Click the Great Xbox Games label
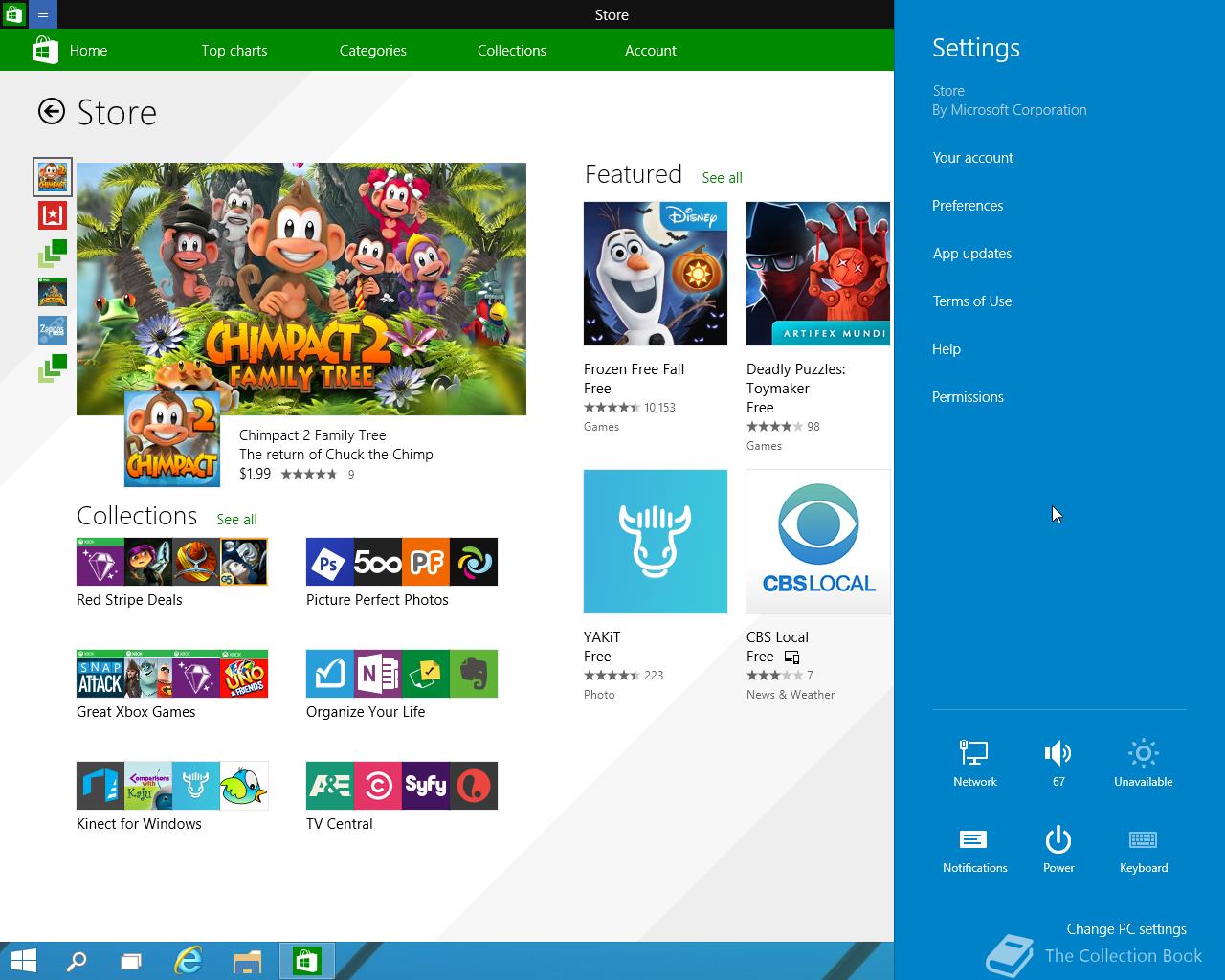 pos(136,712)
